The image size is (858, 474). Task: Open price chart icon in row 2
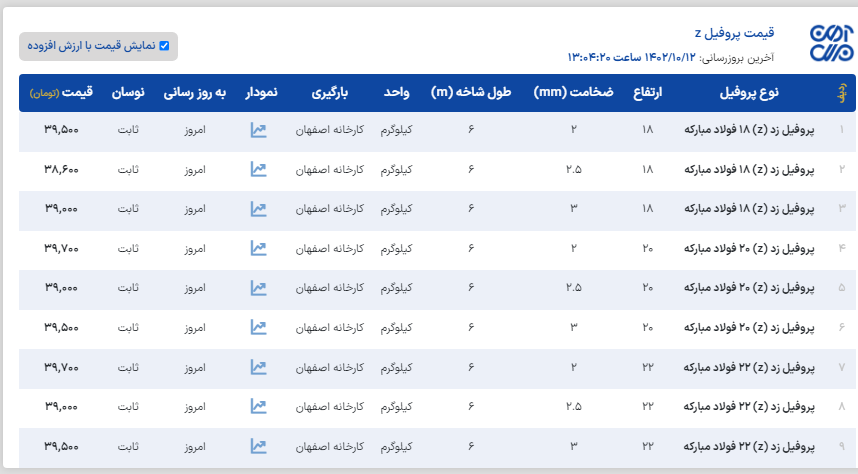[x=259, y=170]
